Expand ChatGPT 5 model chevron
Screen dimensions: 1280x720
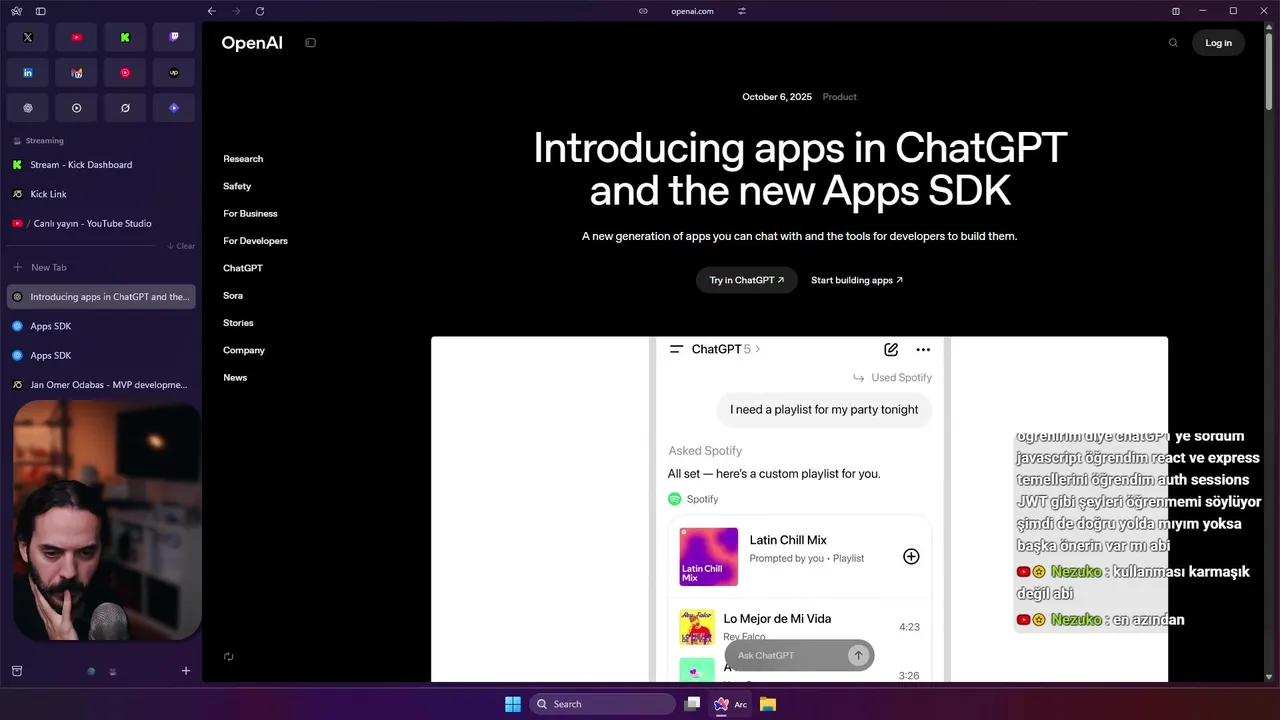point(758,349)
